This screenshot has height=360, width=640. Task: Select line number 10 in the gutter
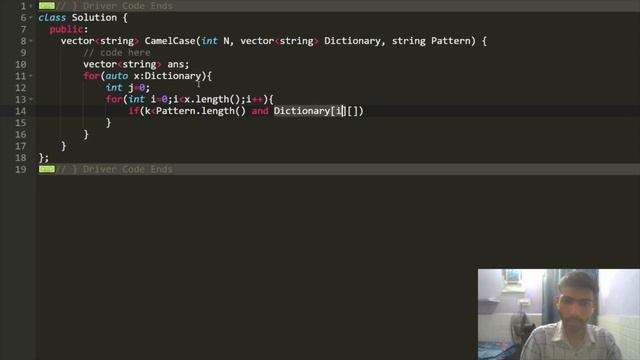(21, 64)
